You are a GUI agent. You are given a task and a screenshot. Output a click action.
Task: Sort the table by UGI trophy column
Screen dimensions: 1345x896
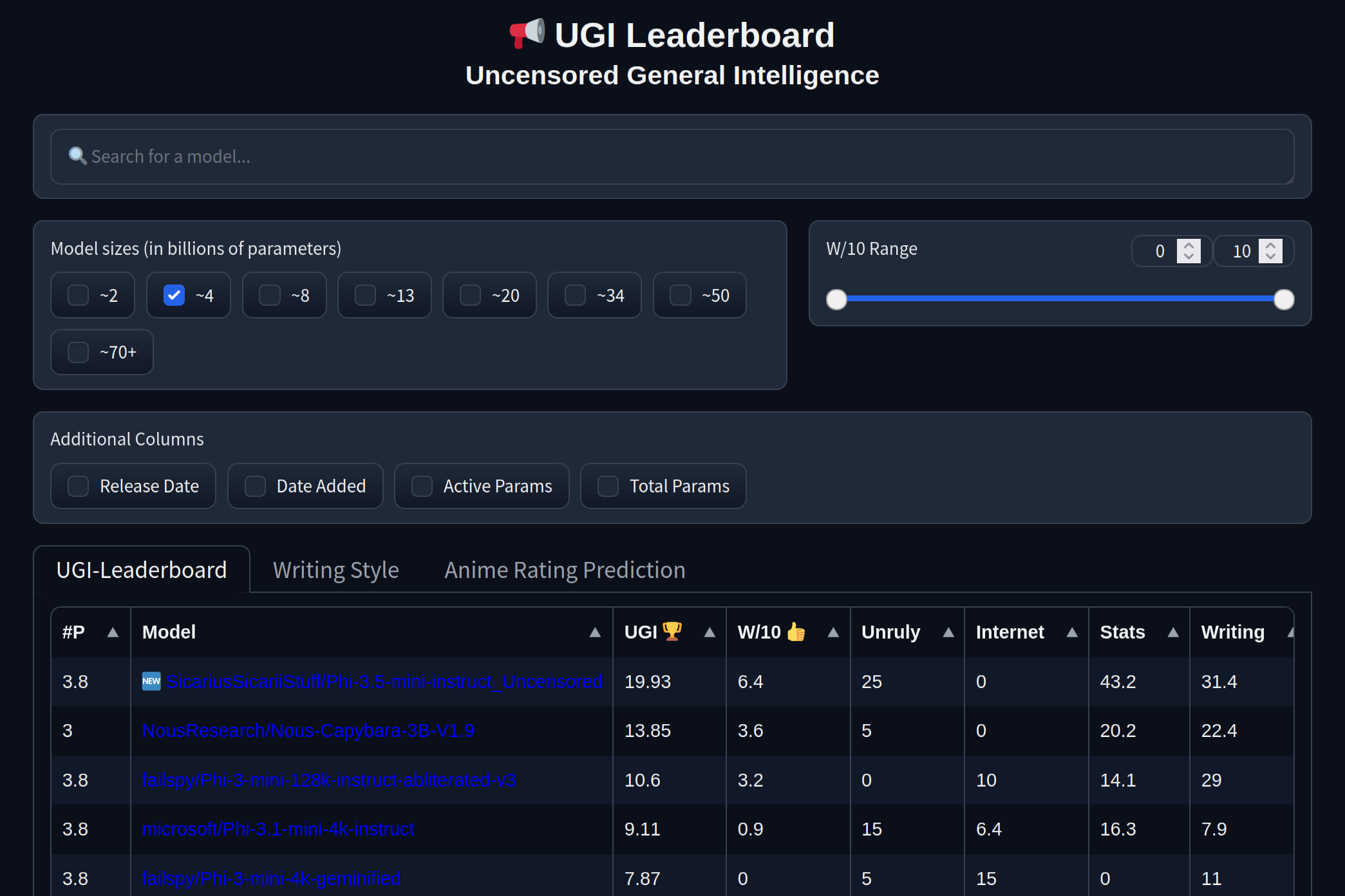[710, 632]
